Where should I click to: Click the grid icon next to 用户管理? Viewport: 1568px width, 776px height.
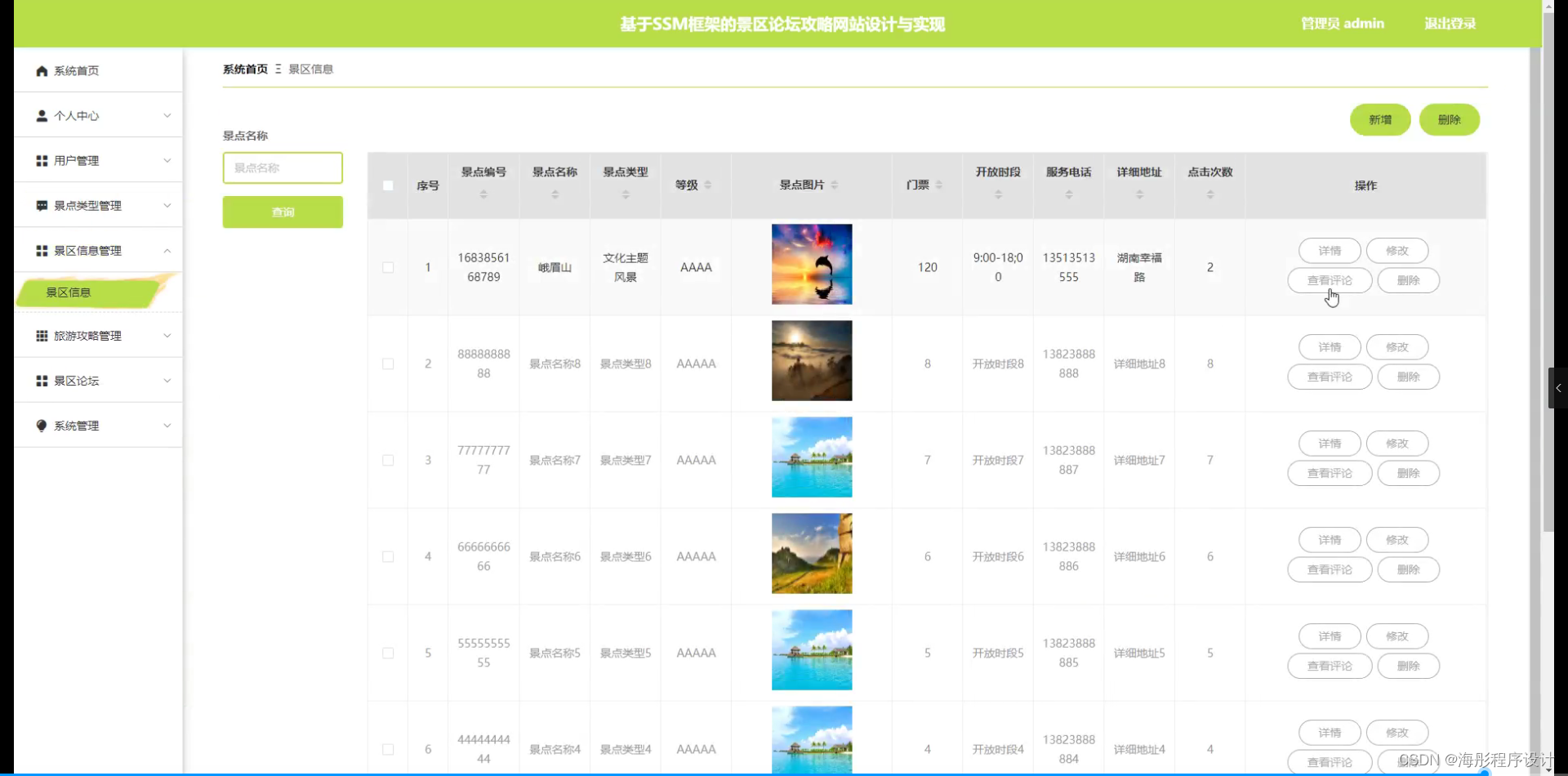tap(42, 161)
